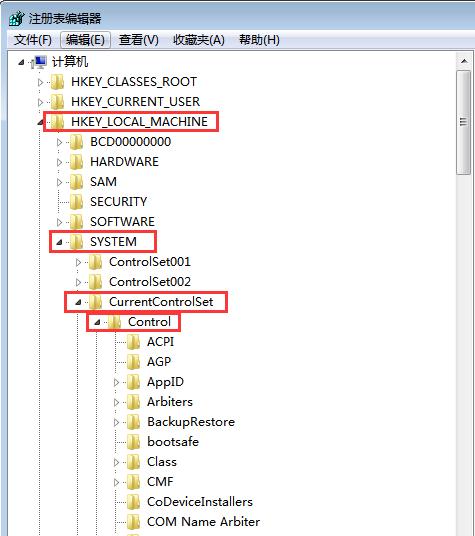Select the COM Name Arbiter key

[203, 522]
